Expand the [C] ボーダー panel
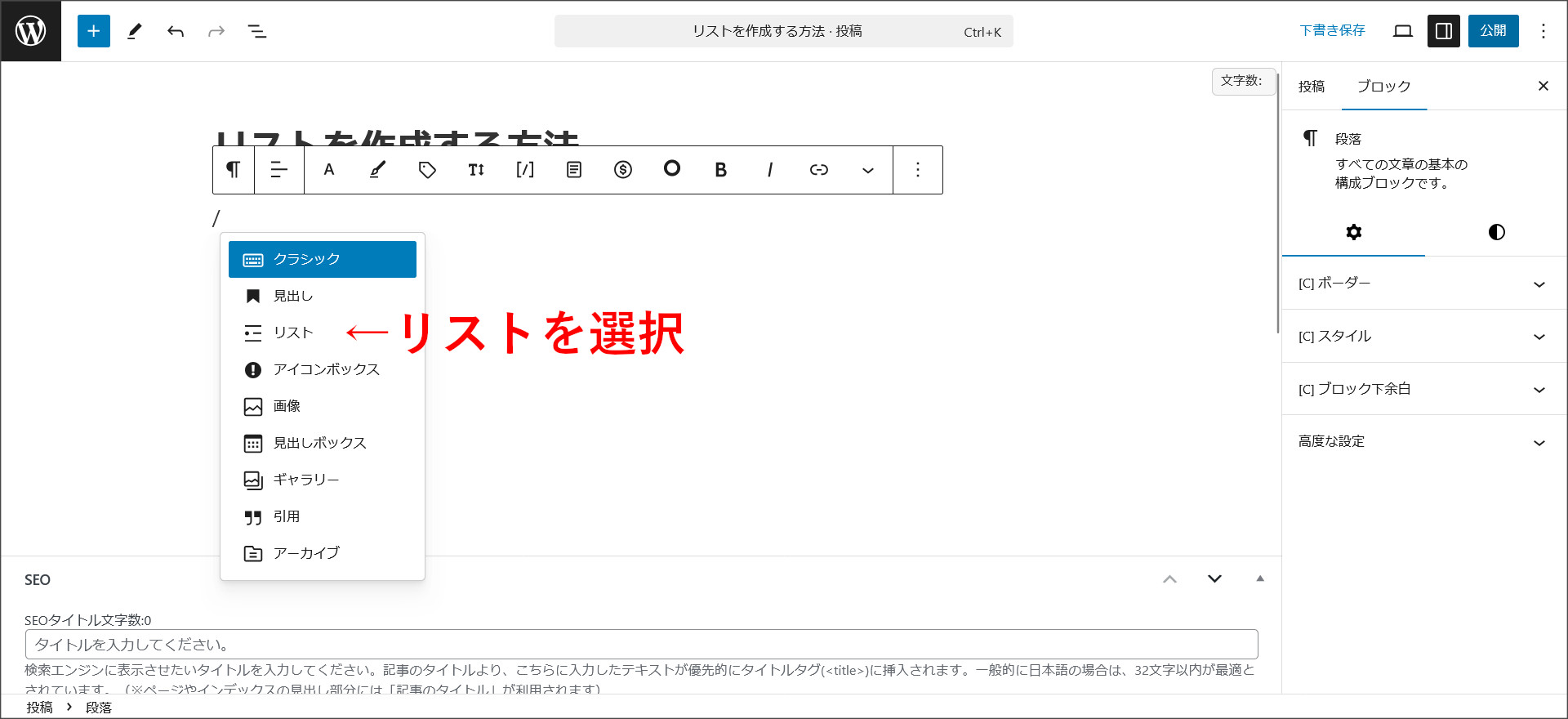1568x719 pixels. [x=1424, y=284]
